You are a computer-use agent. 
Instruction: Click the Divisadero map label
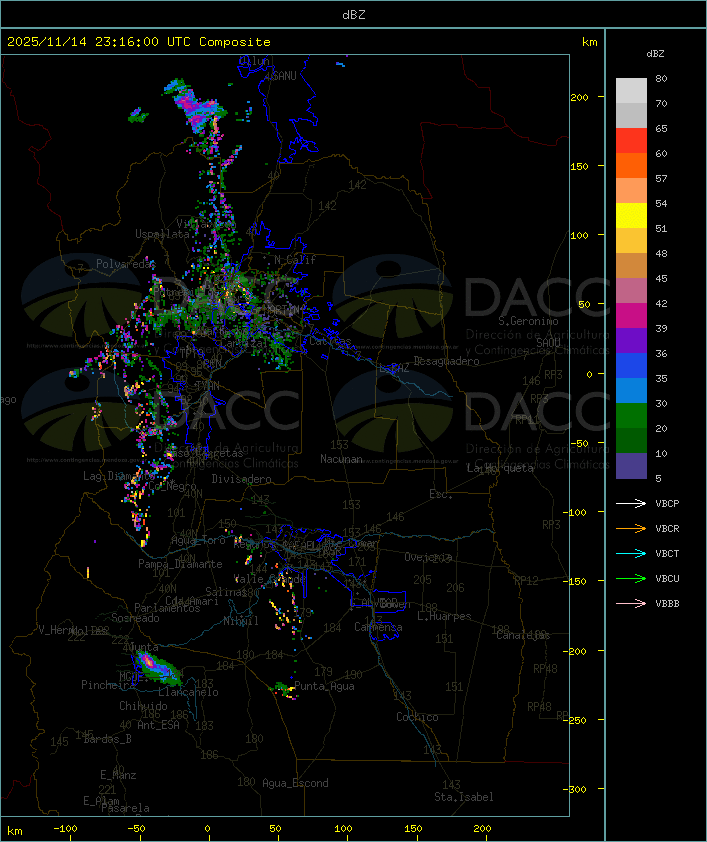coord(241,479)
